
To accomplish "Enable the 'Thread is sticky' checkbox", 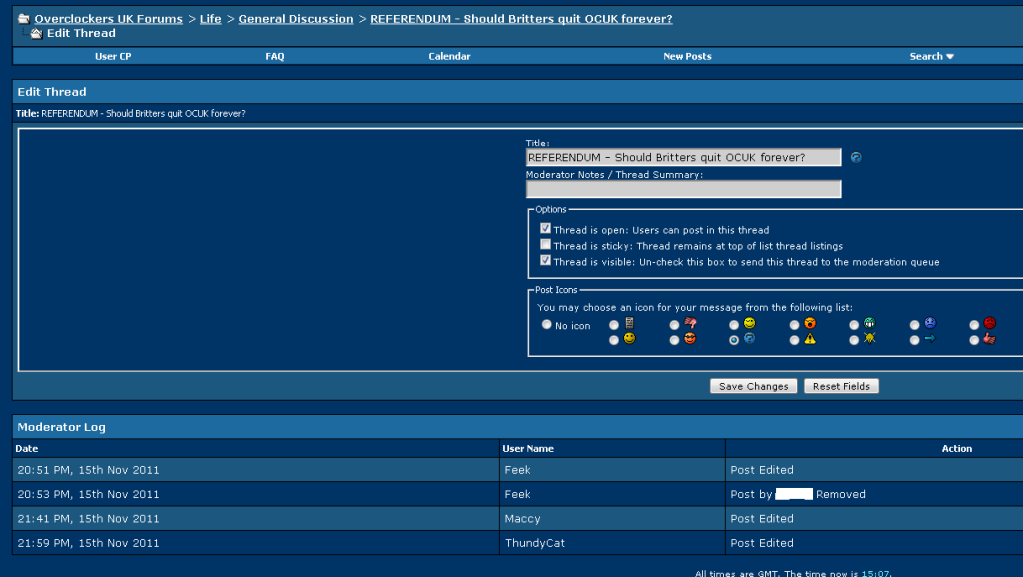I will [x=545, y=245].
